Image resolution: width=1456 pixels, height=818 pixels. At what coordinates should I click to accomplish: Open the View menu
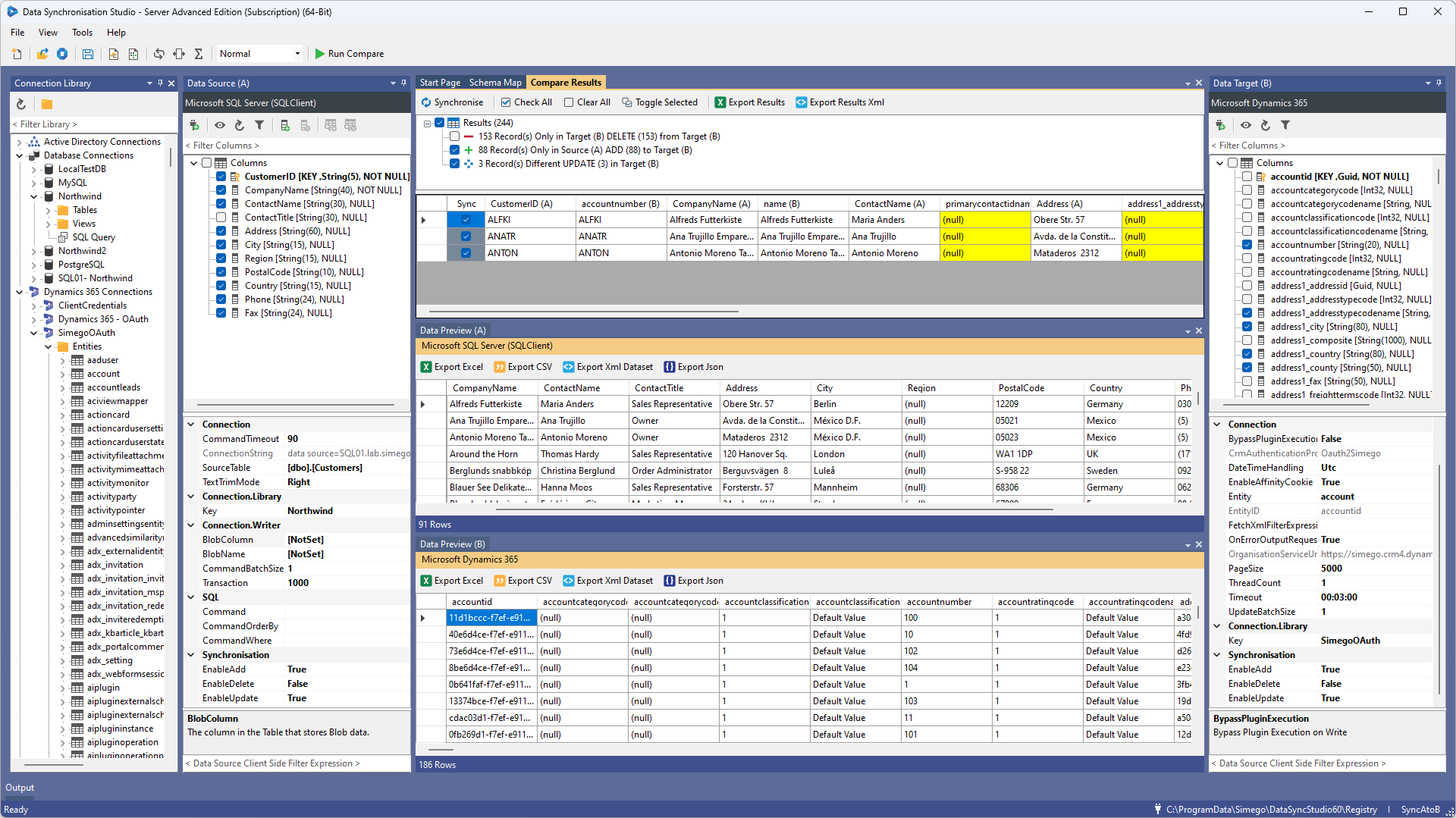pos(48,33)
